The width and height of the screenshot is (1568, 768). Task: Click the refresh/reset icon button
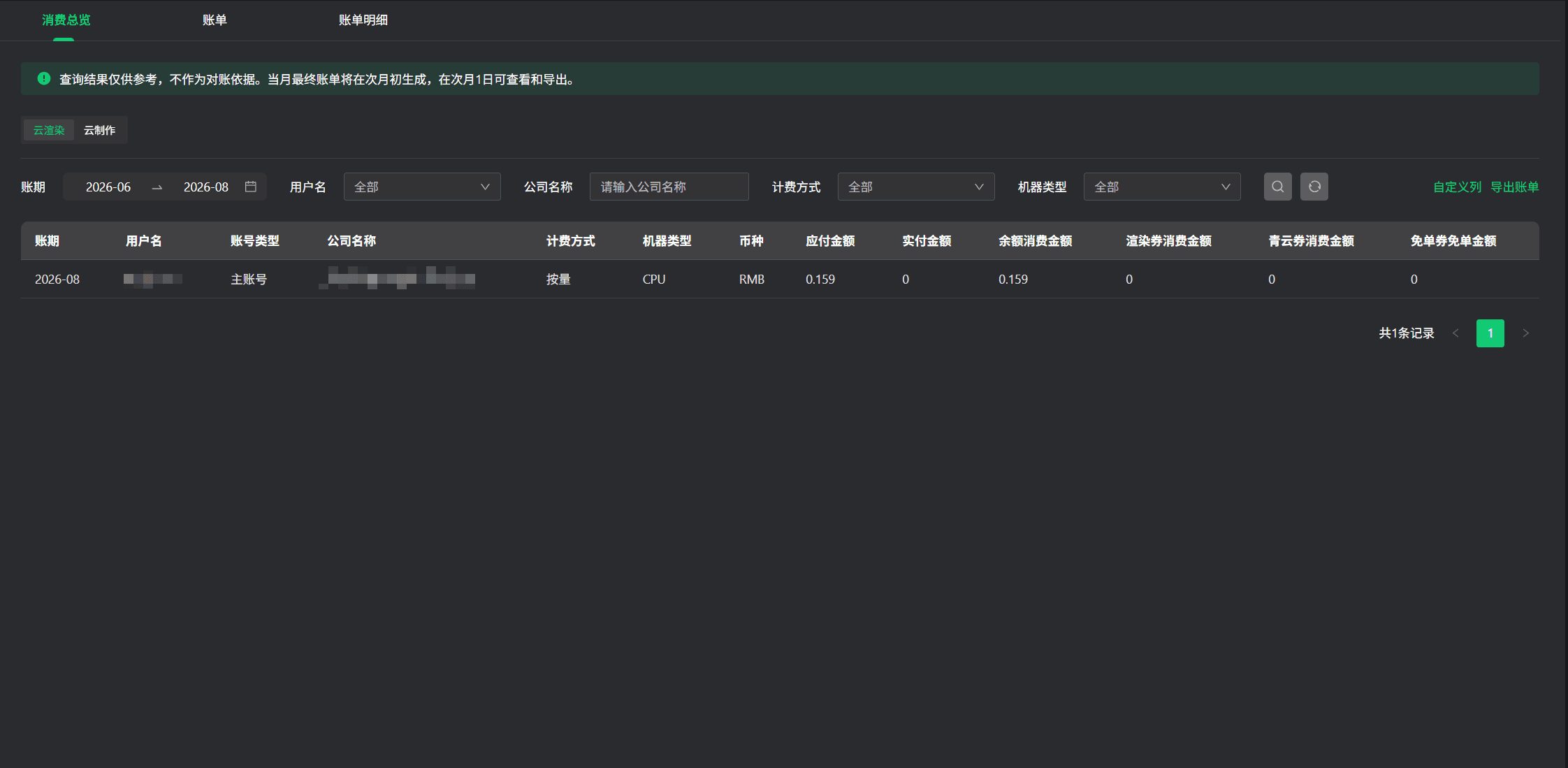coord(1314,187)
